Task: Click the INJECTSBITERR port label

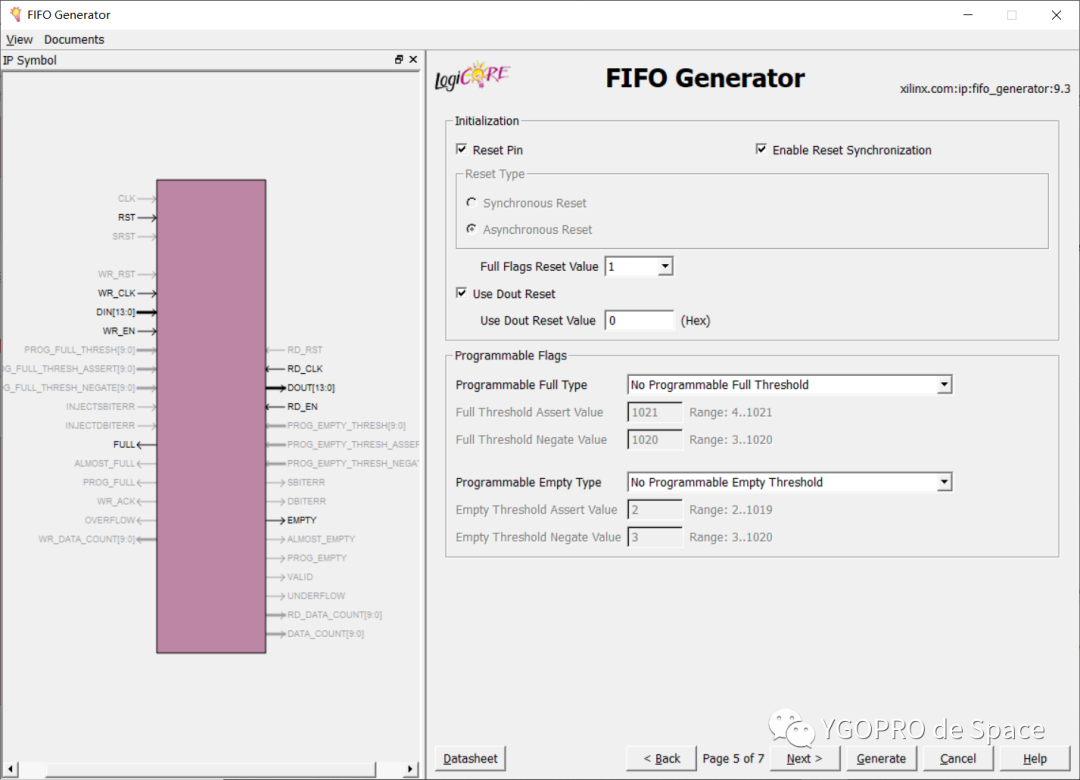Action: click(101, 407)
